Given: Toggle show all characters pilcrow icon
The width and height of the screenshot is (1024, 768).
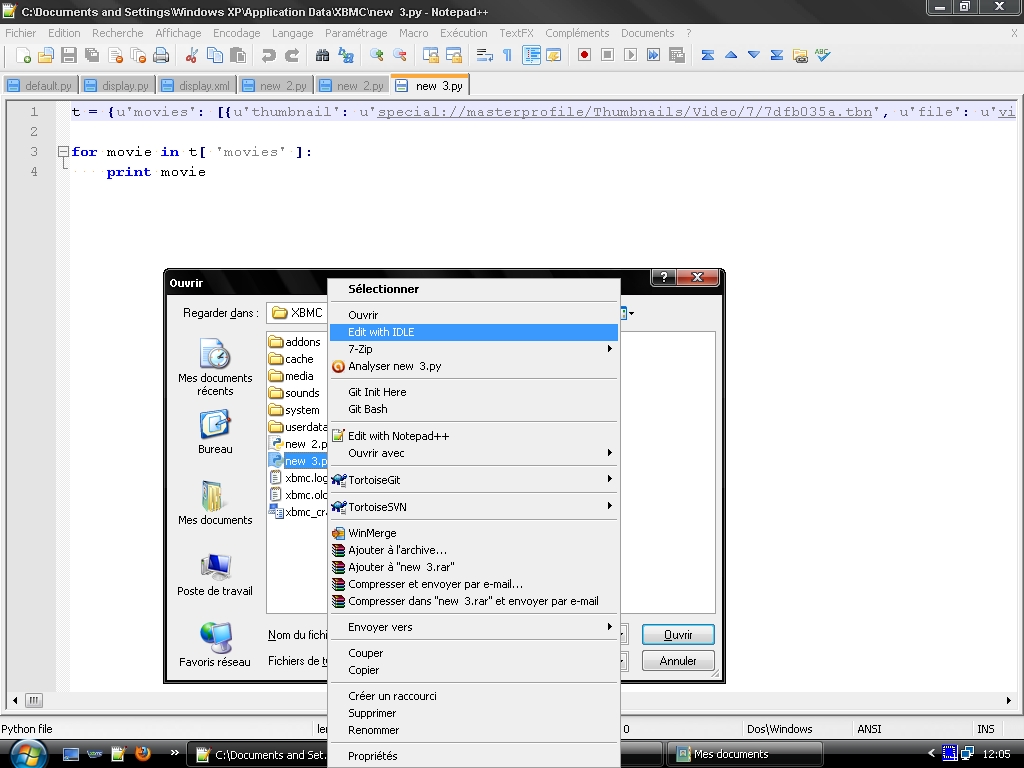Looking at the screenshot, I should 507,56.
